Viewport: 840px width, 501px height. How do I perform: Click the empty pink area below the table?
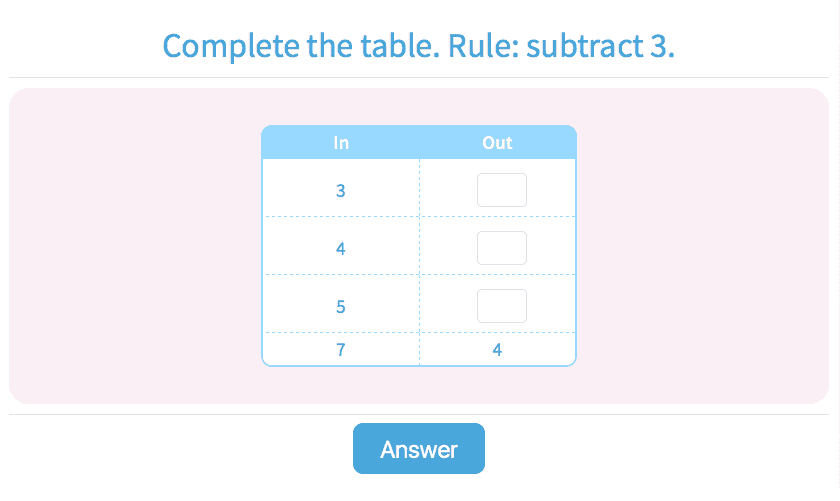tap(419, 385)
